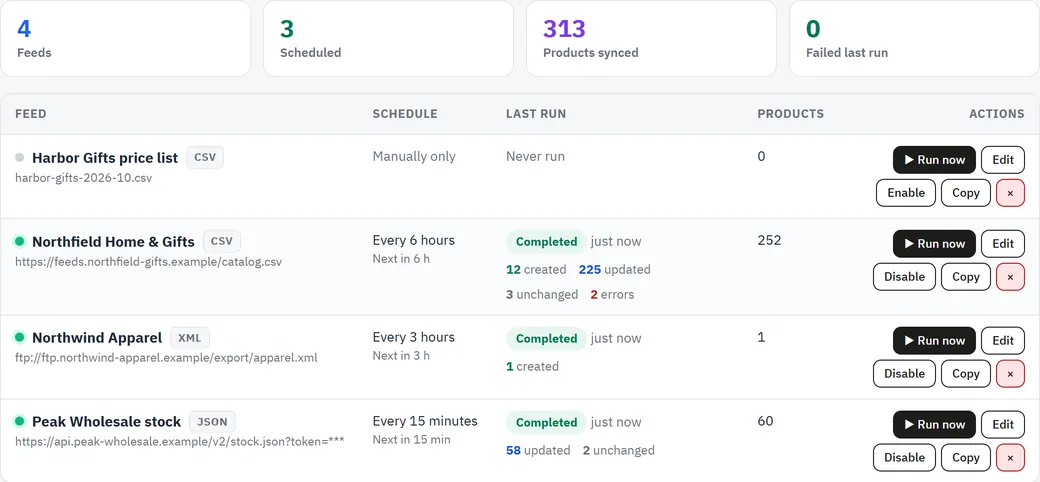Select the harbor-gifts-2026-10.csv file name
This screenshot has width=1040, height=482.
click(84, 178)
